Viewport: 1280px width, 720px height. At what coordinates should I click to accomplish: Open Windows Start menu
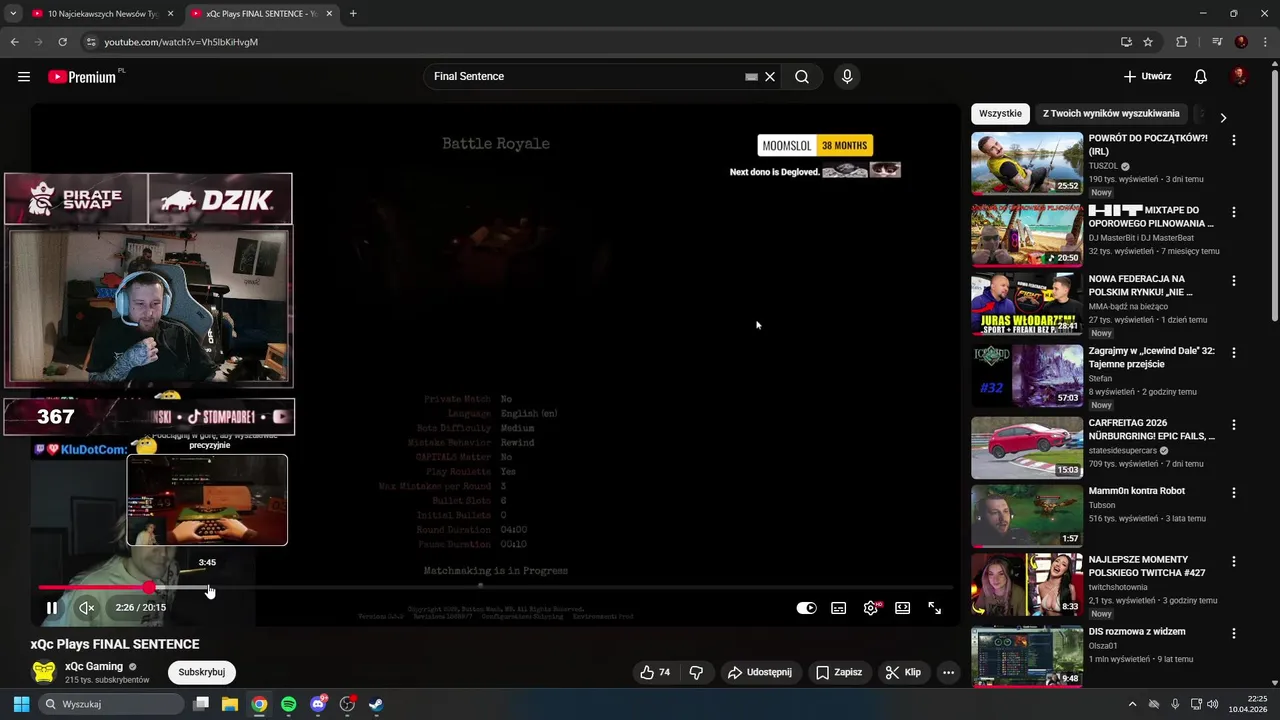pyautogui.click(x=21, y=704)
